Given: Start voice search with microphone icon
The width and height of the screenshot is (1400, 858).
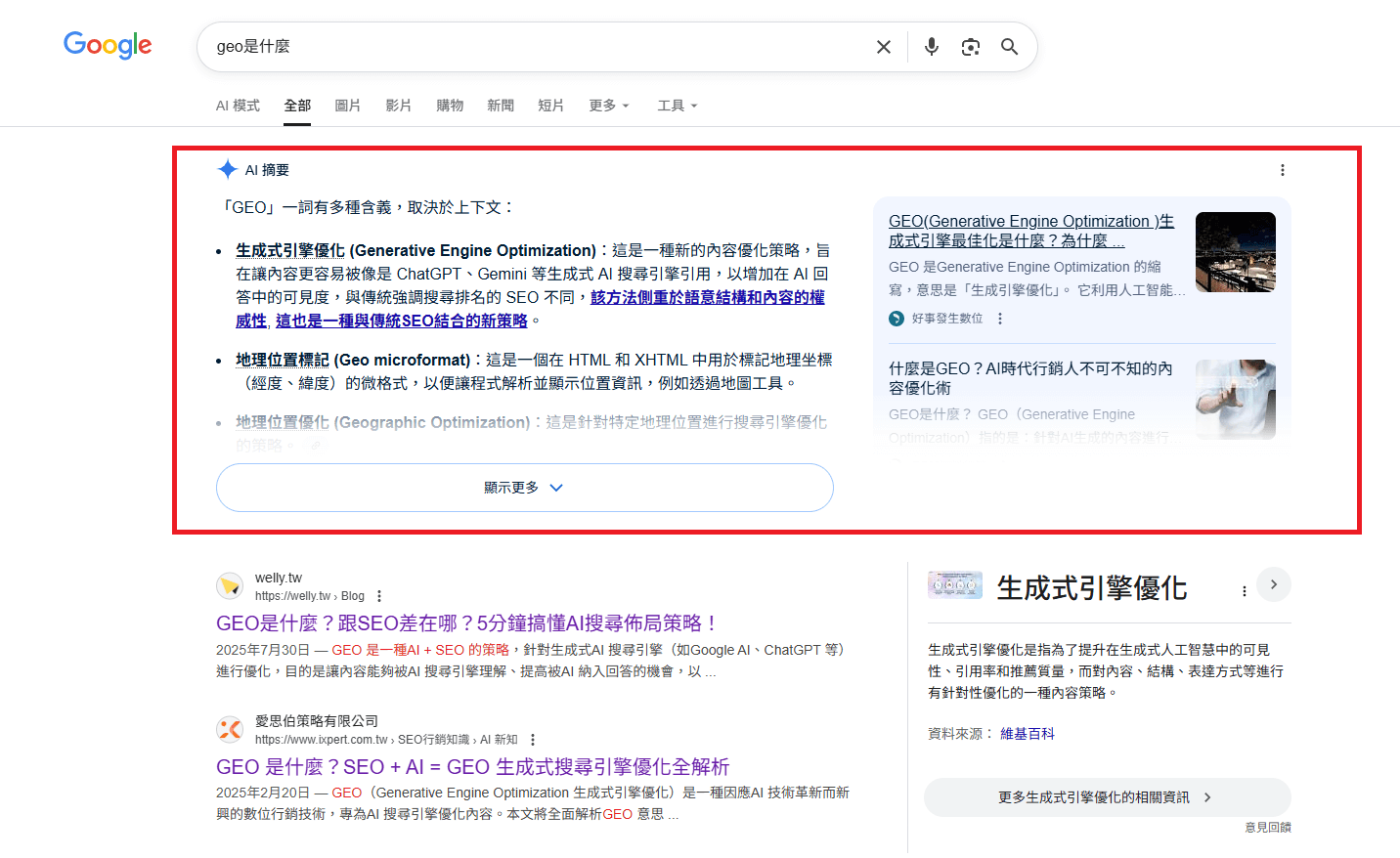Looking at the screenshot, I should click(x=931, y=47).
